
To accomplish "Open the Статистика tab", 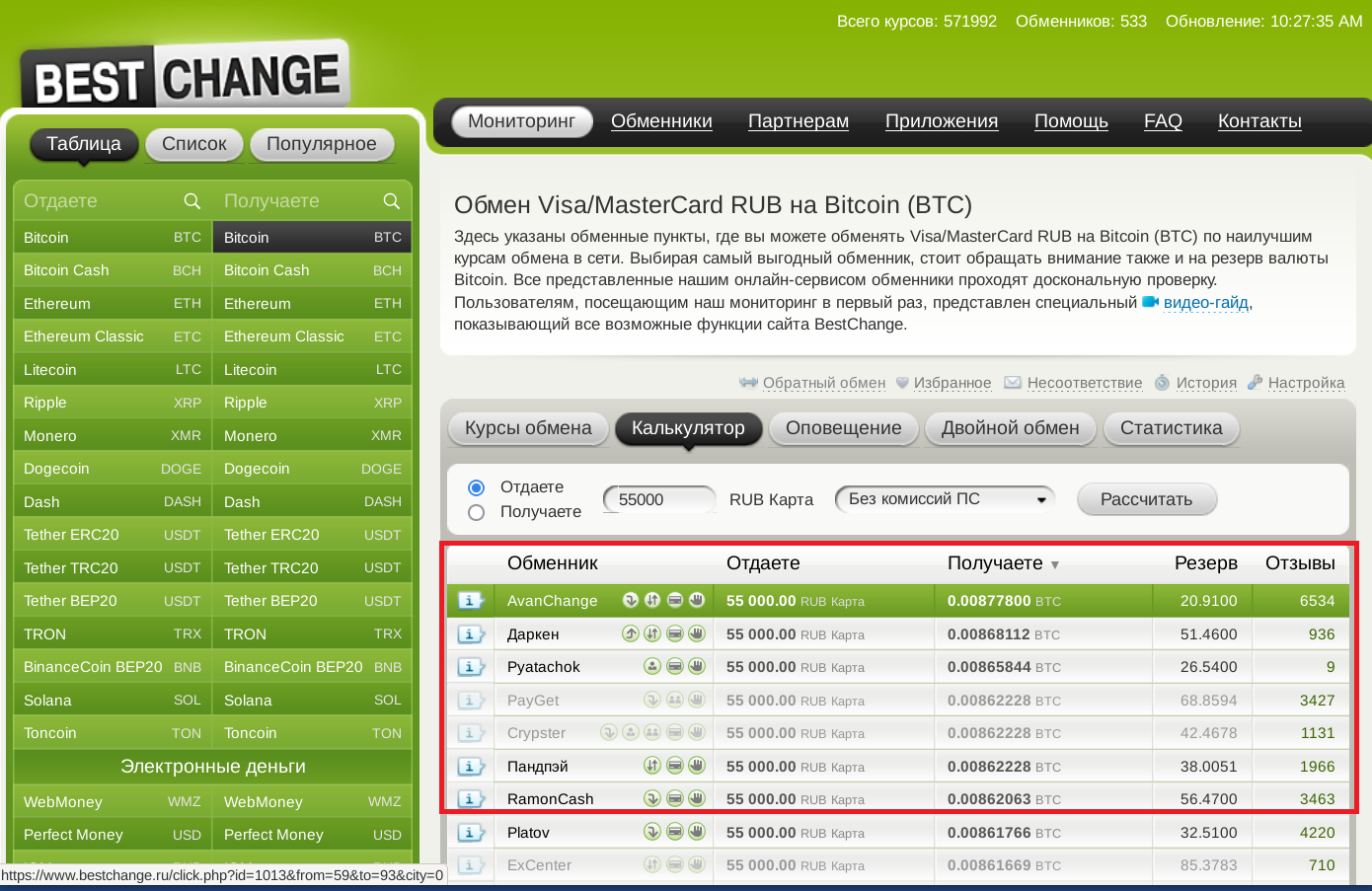I will pos(1172,428).
